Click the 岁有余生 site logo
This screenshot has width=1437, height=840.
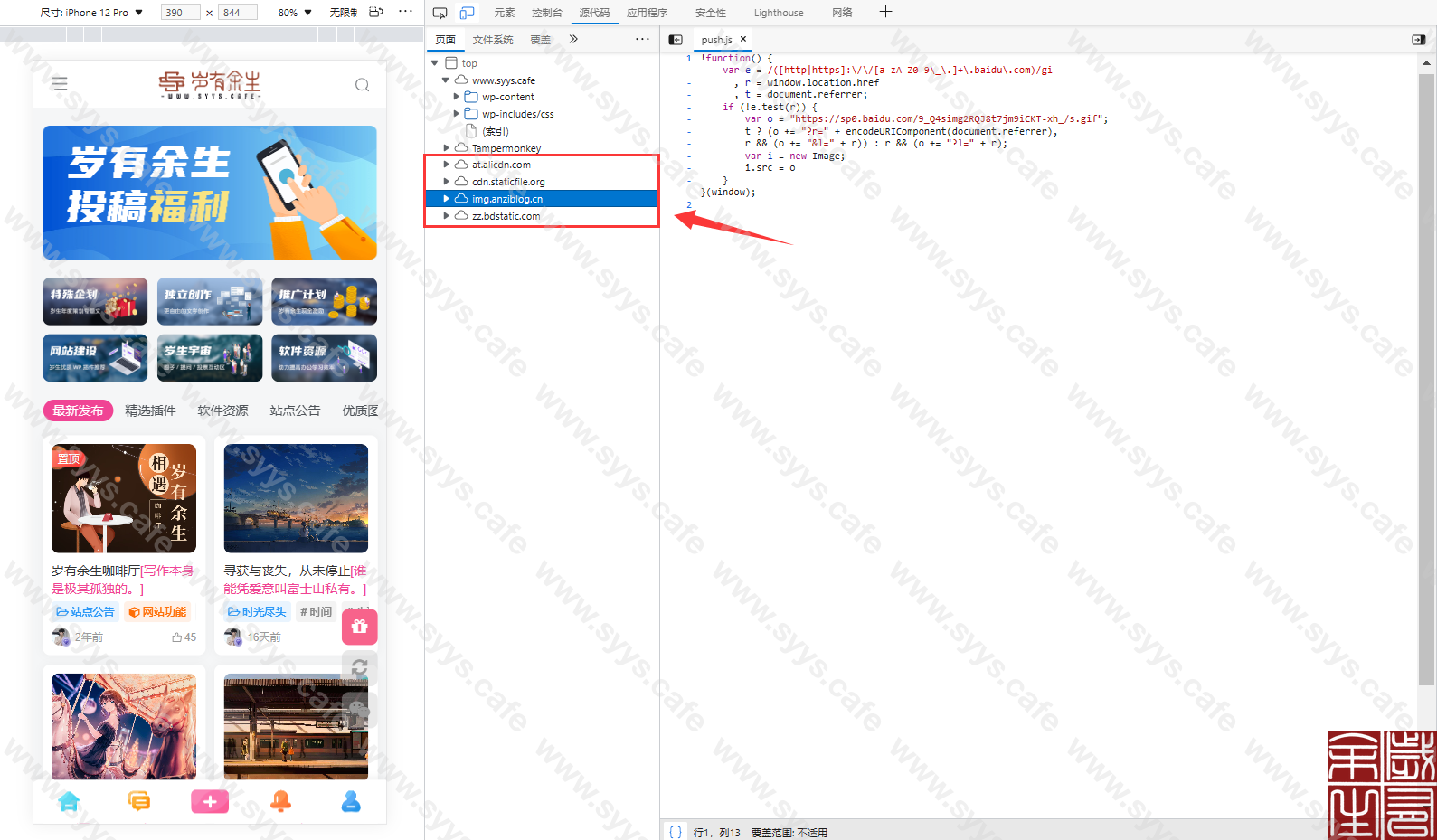point(210,84)
